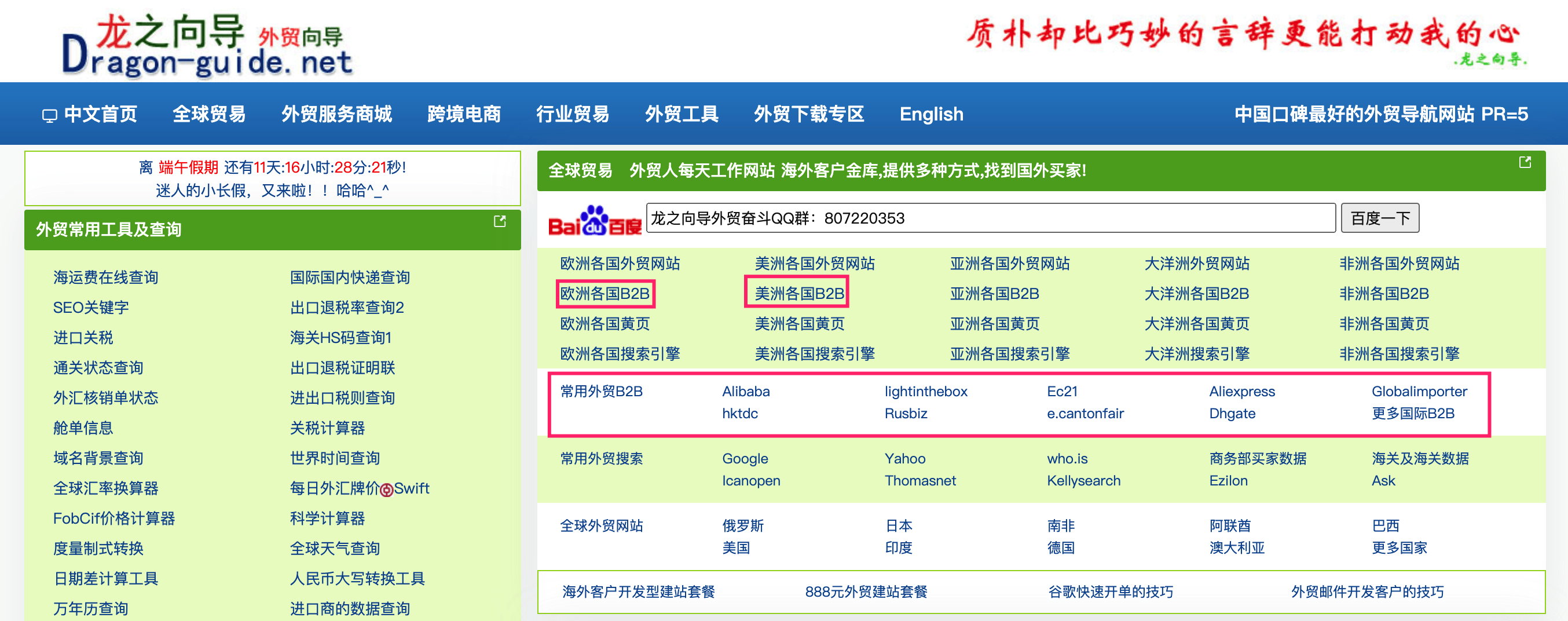Visit 美洲各国外贸网站

[x=815, y=264]
